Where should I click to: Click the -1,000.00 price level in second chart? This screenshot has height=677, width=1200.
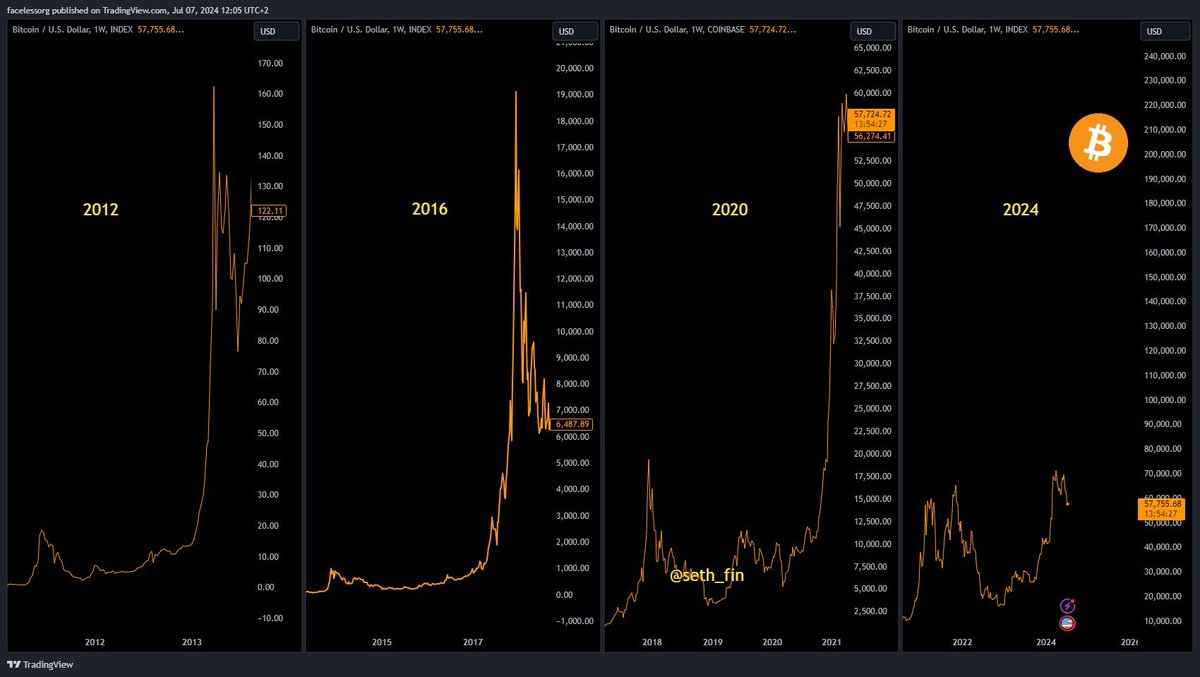click(575, 622)
